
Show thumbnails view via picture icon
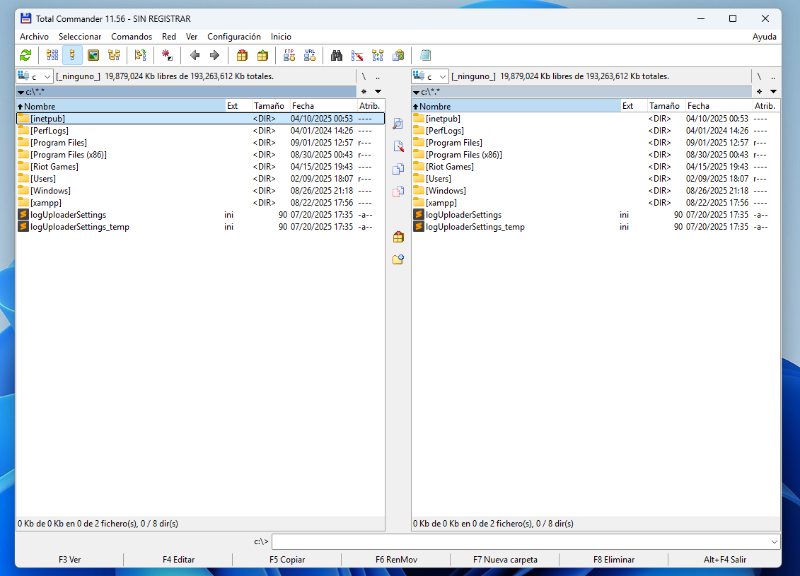click(x=93, y=55)
